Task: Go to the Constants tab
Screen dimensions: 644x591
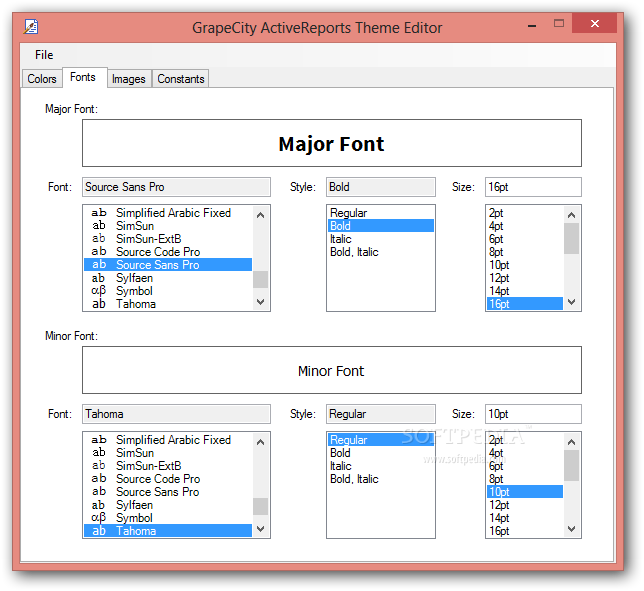Action: [181, 78]
